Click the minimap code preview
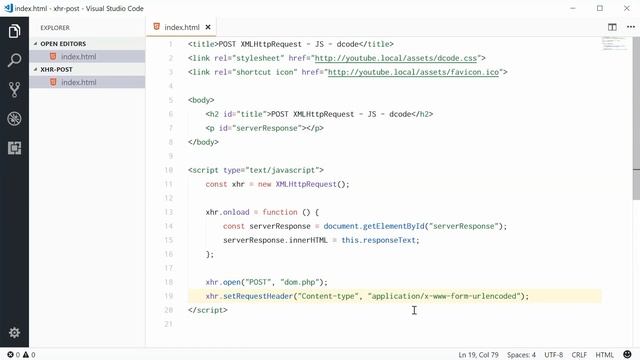640x360 pixels. 614,43
